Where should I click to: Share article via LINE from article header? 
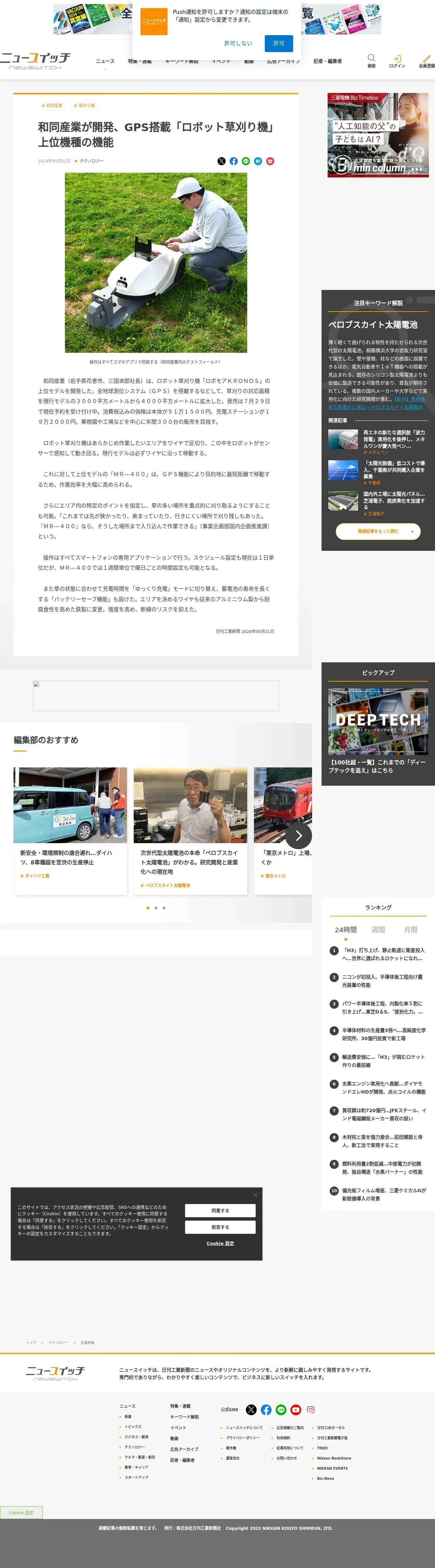coord(246,161)
